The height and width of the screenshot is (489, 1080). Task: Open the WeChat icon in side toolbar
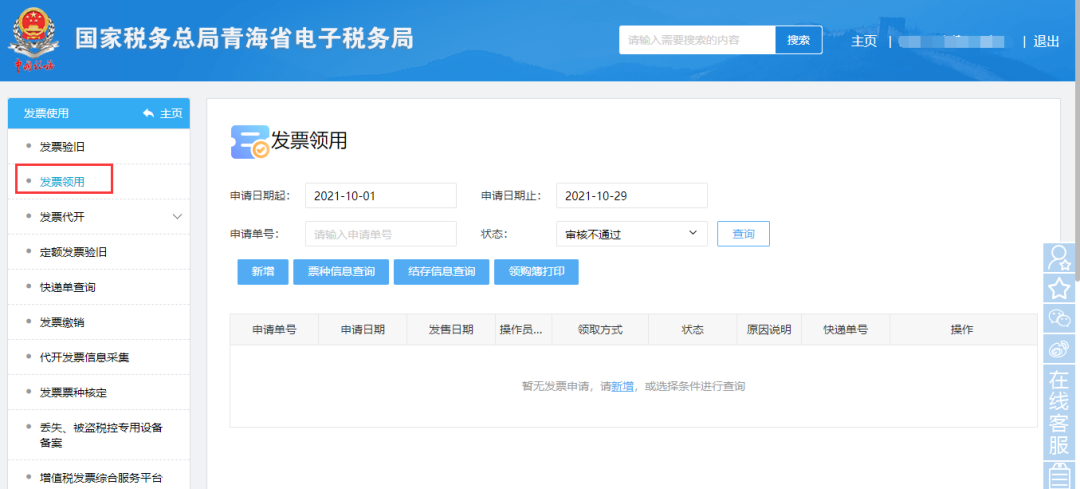tap(1059, 318)
